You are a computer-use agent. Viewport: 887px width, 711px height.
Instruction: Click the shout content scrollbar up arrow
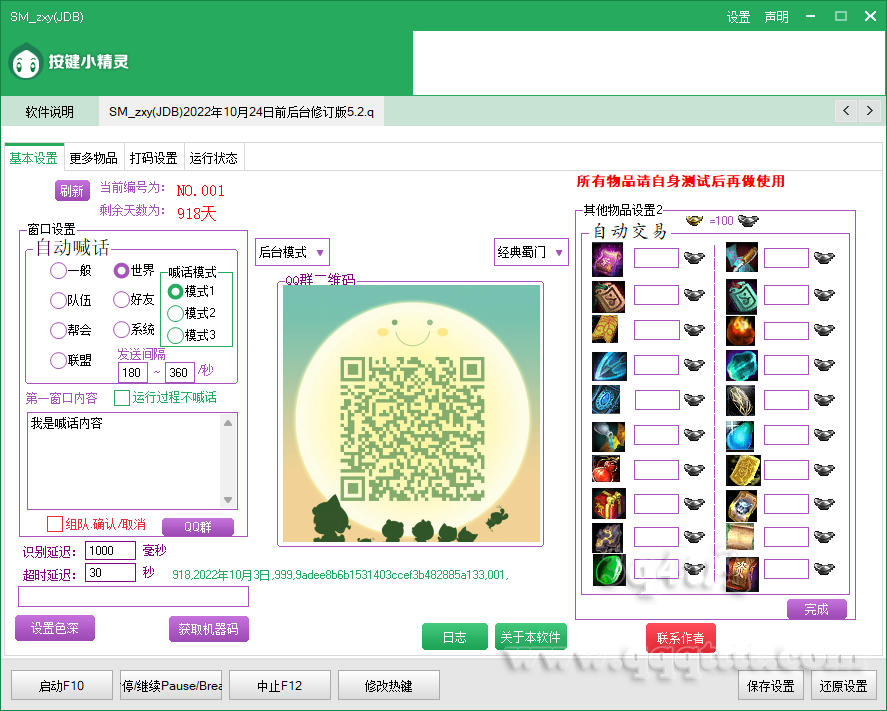click(x=228, y=423)
